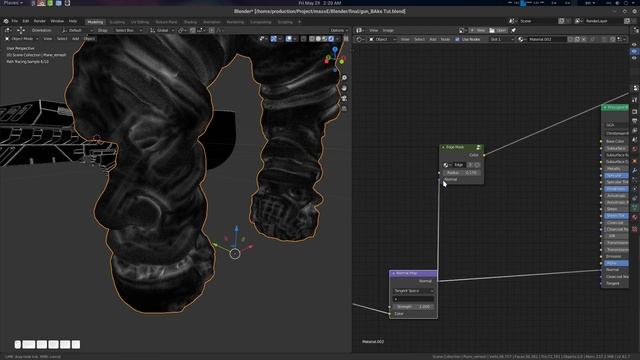The image size is (640, 360).
Task: Toggle the image pin icon
Action: tap(513, 30)
